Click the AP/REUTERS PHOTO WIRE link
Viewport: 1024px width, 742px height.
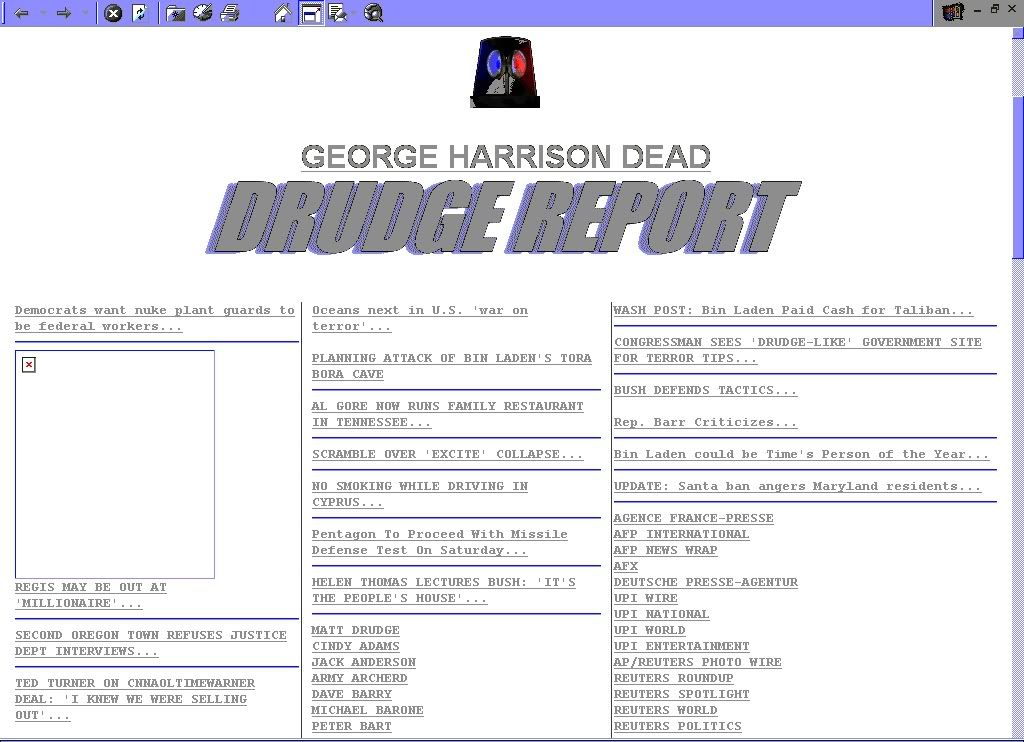[697, 662]
